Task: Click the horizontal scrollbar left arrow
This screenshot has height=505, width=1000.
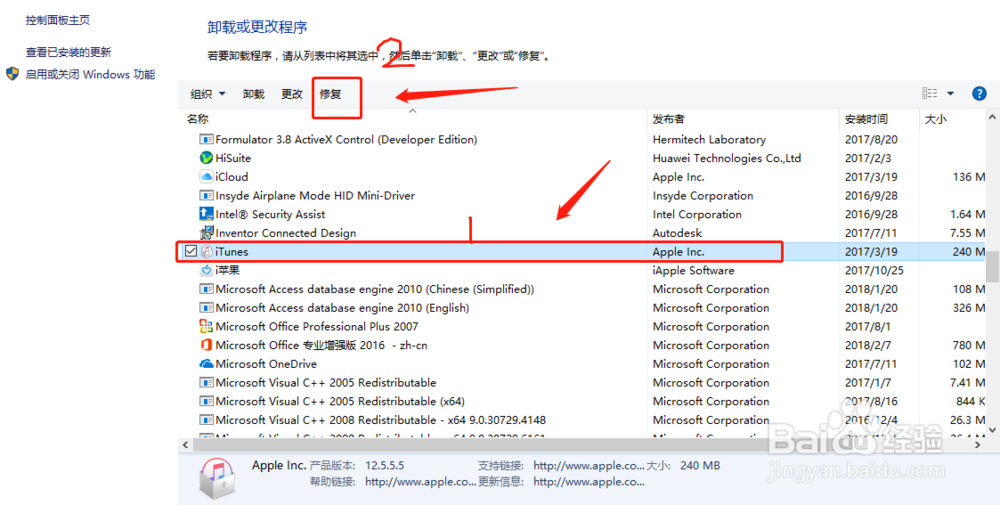Action: coord(186,445)
